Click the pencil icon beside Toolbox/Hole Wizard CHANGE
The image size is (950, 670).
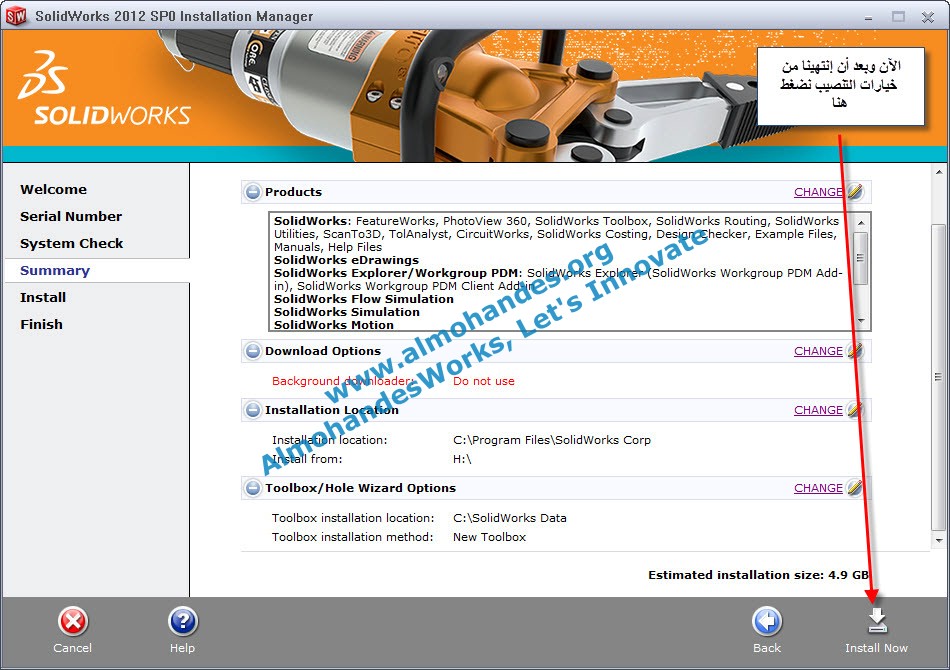(854, 488)
